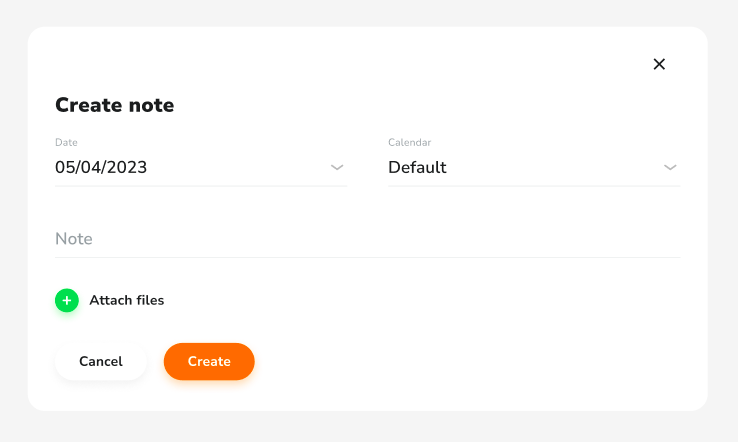Viewport: 738px width, 442px height.
Task: Select the 05/04/2023 date text
Action: (101, 167)
